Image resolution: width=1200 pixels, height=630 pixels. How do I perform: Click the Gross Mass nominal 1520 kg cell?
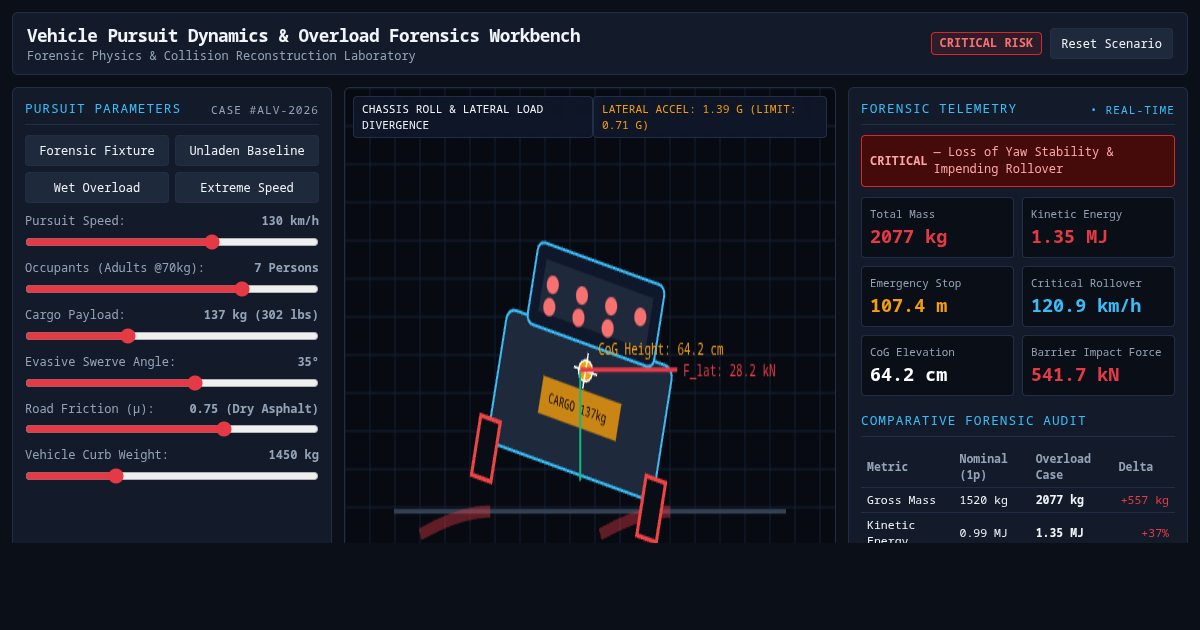[x=983, y=500]
